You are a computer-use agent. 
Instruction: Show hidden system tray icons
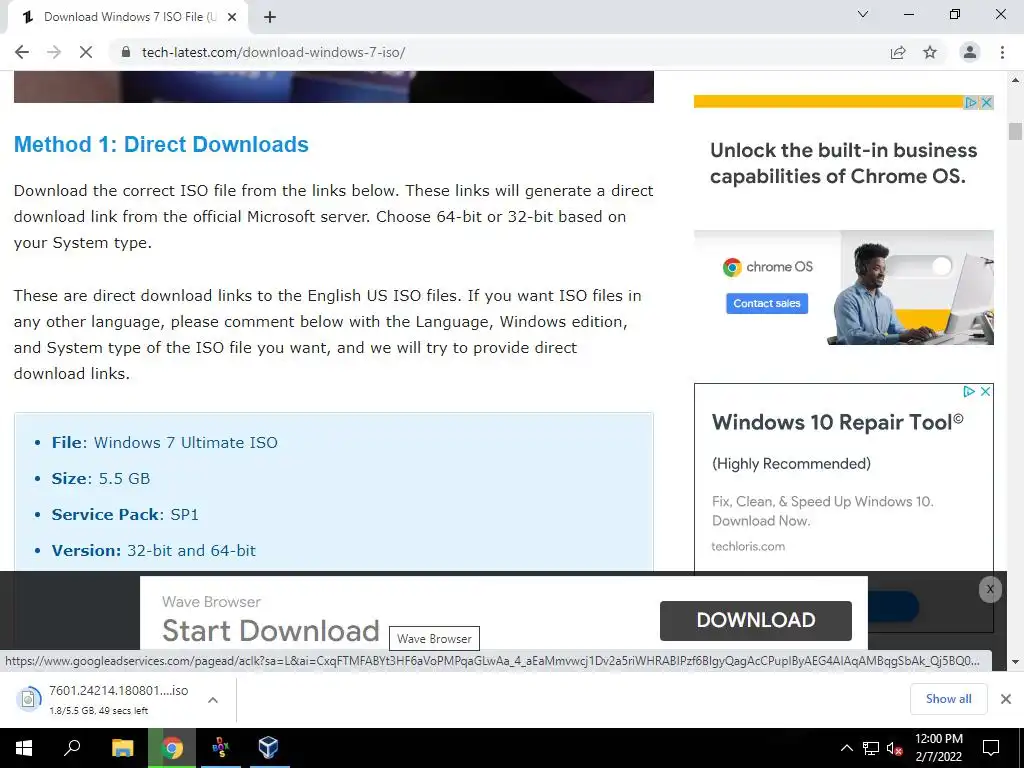(x=846, y=748)
